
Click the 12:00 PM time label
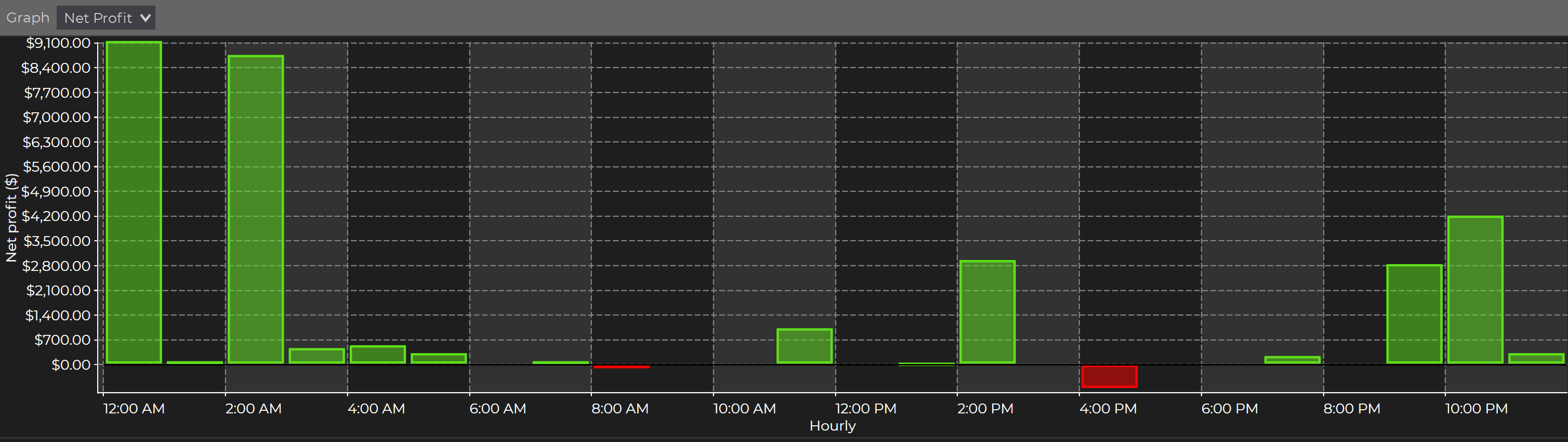pyautogui.click(x=865, y=409)
